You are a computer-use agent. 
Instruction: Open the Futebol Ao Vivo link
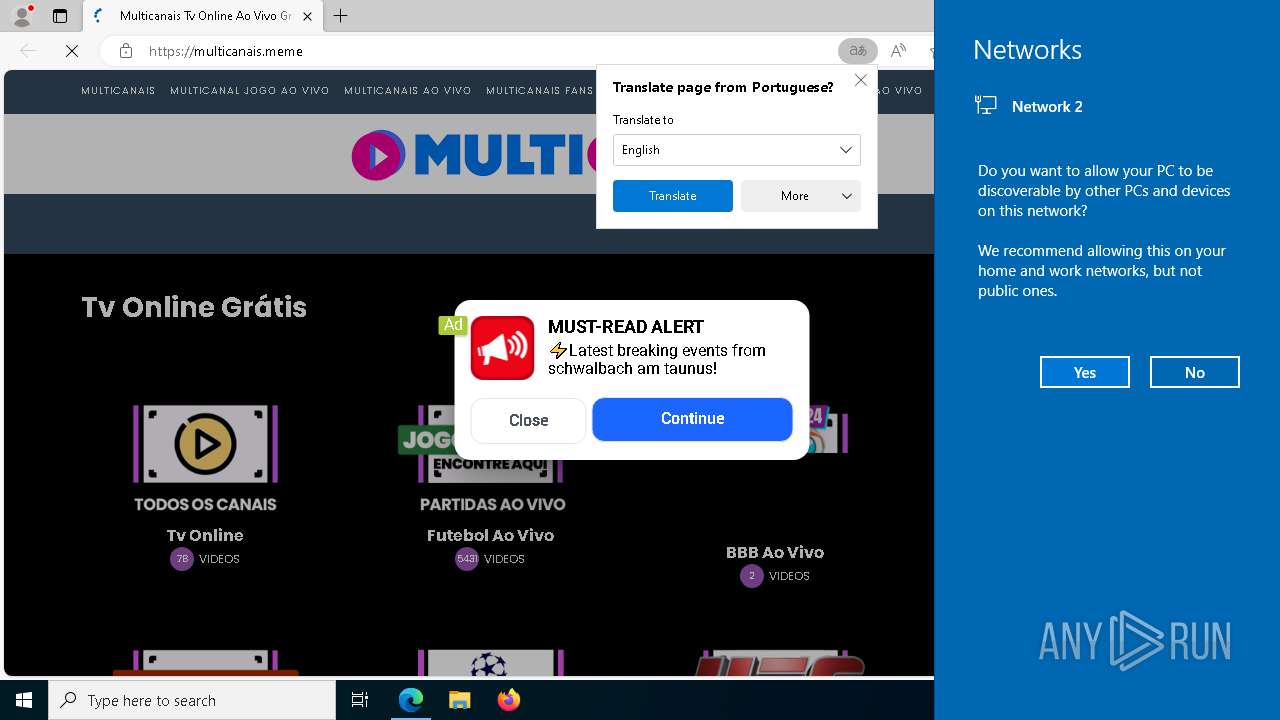(490, 535)
